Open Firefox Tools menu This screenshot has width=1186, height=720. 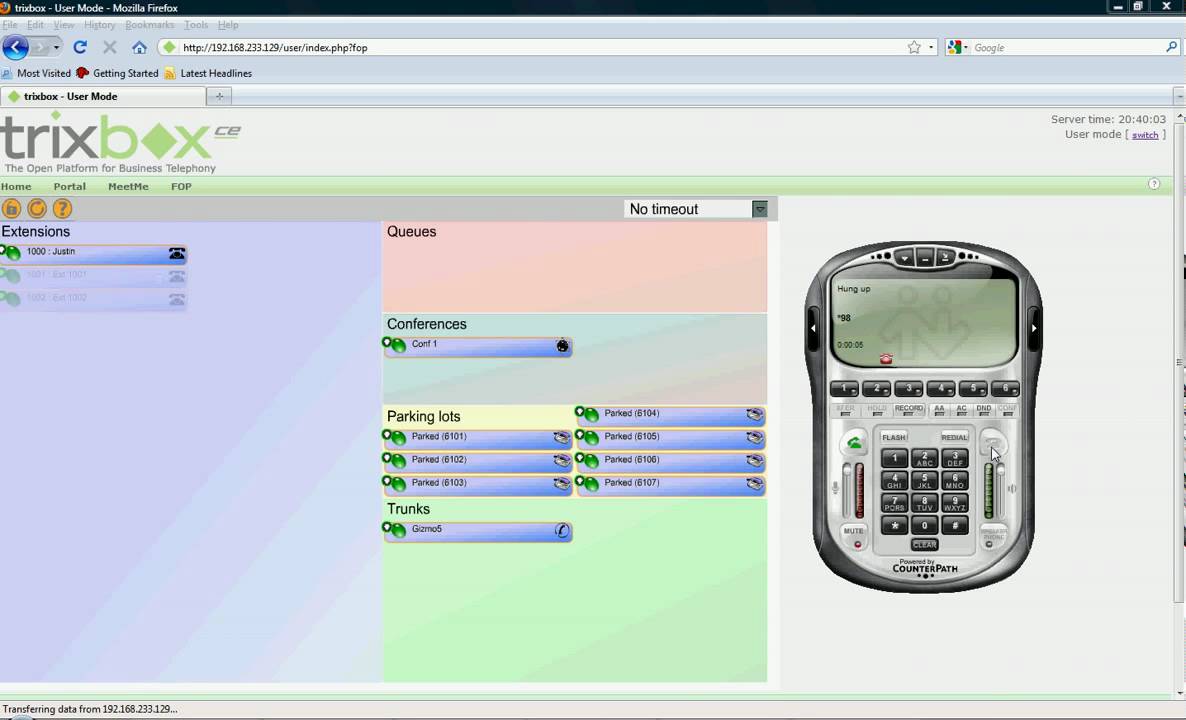(x=196, y=25)
